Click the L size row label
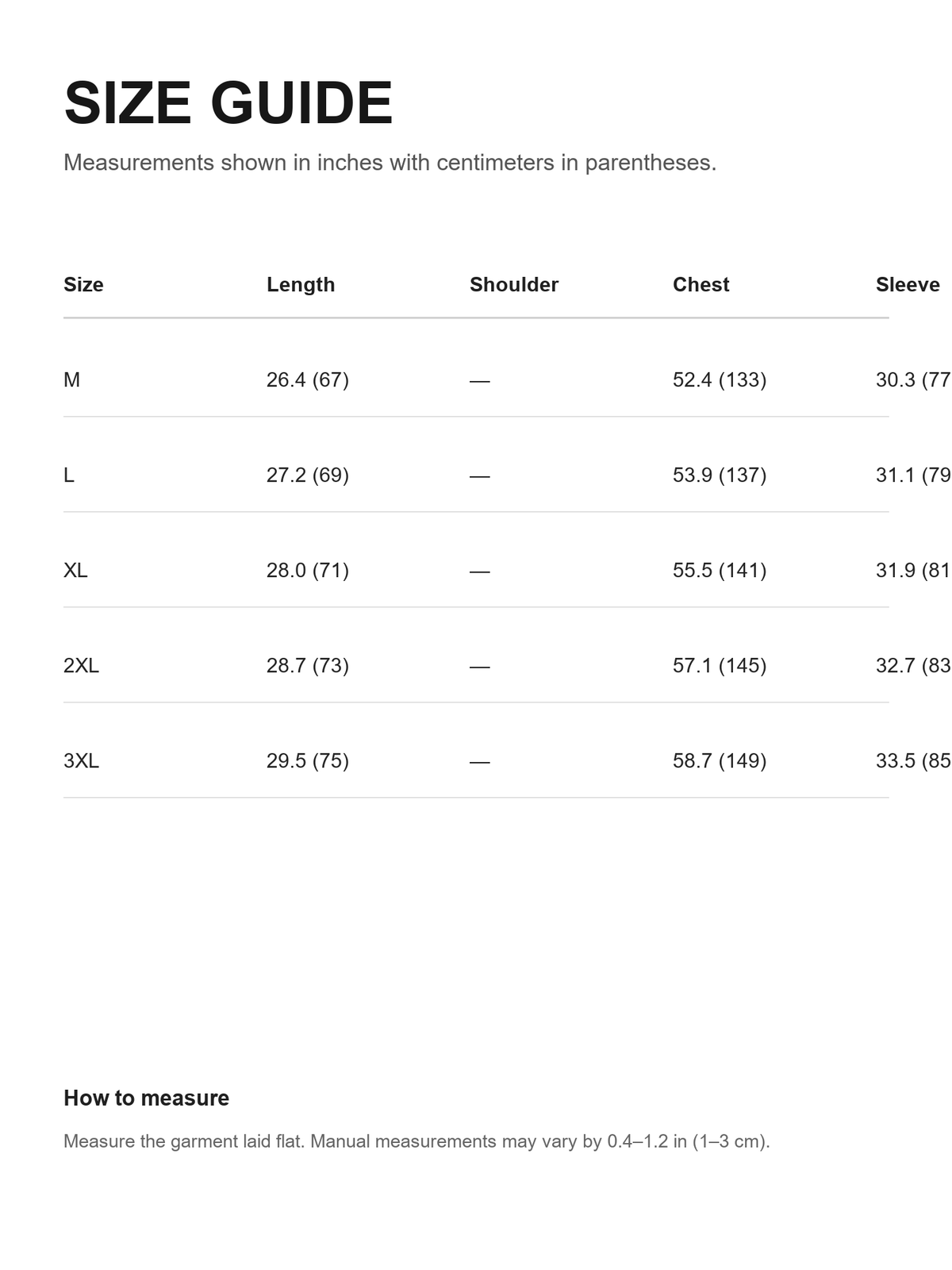 [x=69, y=475]
